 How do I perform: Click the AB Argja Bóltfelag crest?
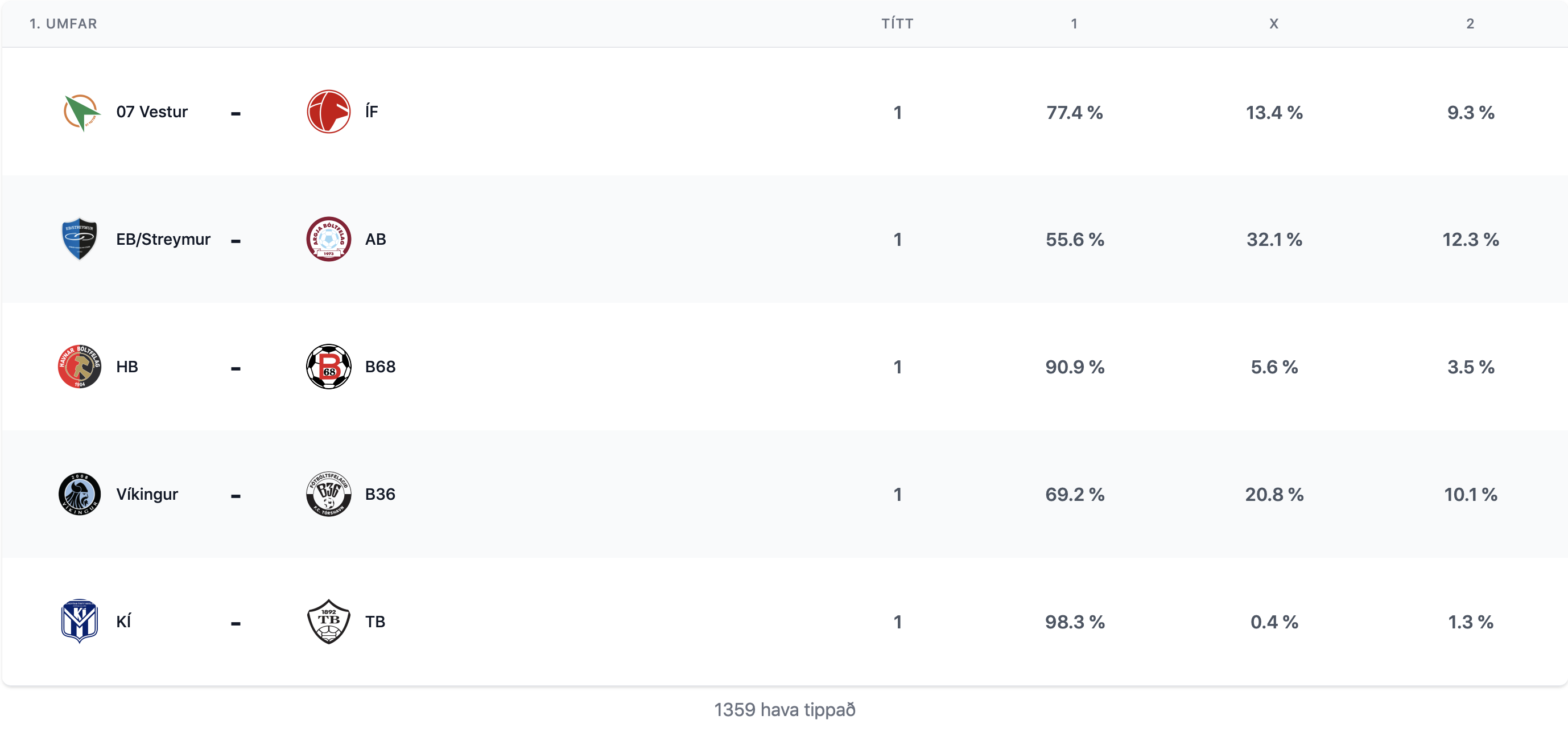329,239
